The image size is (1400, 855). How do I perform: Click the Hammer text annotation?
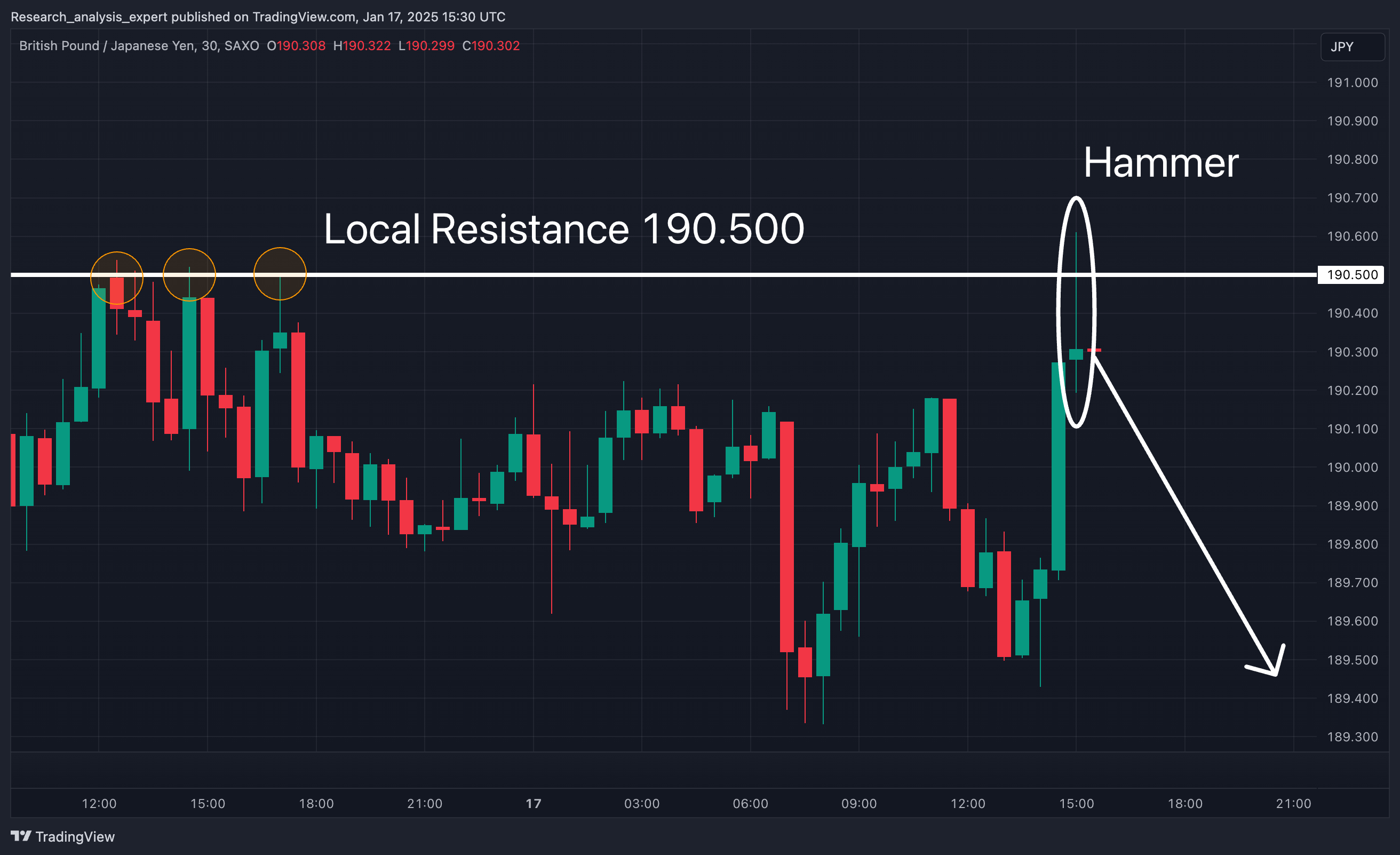[x=1160, y=163]
